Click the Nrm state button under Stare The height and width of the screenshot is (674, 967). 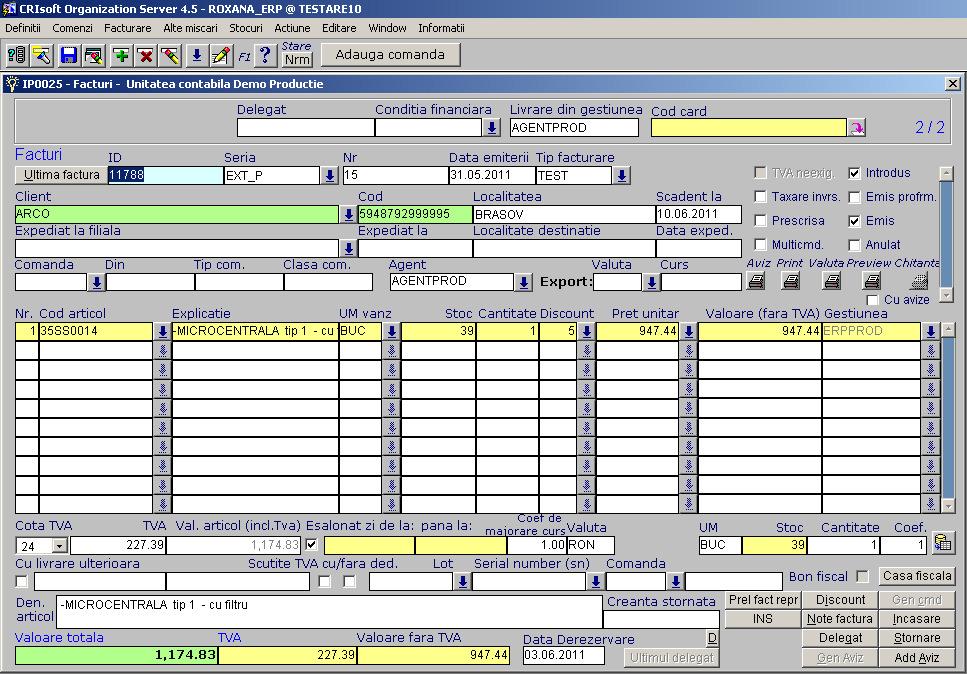pyautogui.click(x=297, y=60)
